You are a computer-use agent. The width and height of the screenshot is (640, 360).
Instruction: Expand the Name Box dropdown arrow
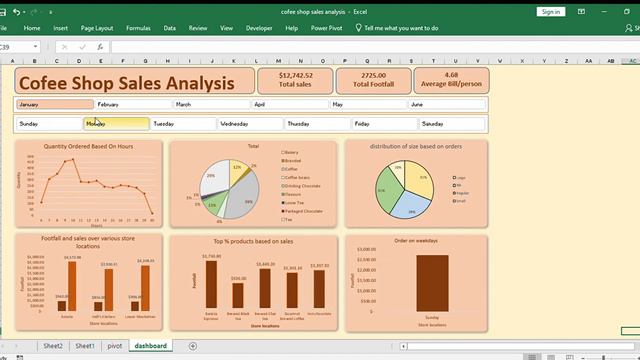(x=36, y=47)
